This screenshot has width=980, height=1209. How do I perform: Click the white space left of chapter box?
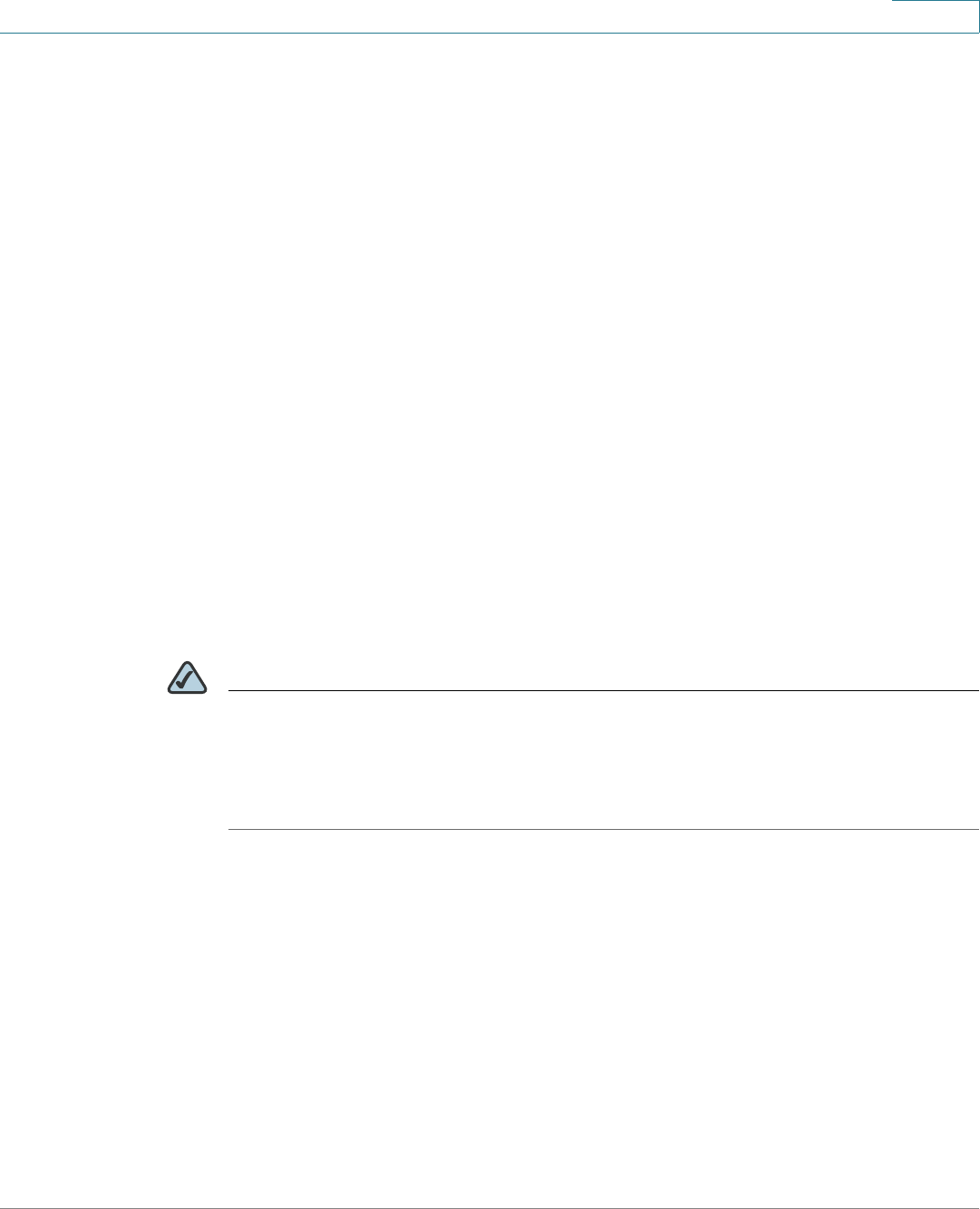click(x=444, y=15)
